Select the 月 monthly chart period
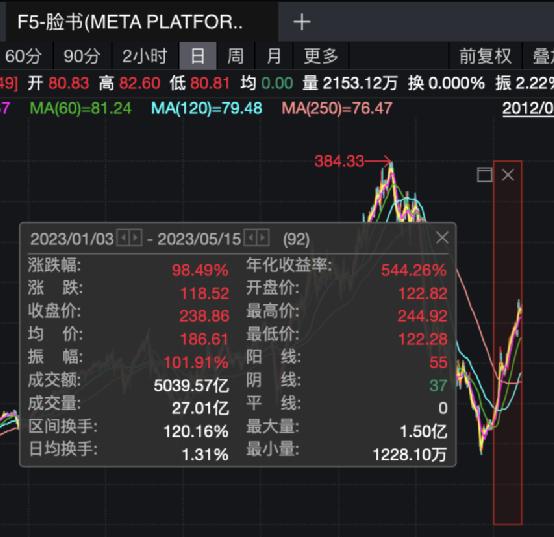 point(274,56)
